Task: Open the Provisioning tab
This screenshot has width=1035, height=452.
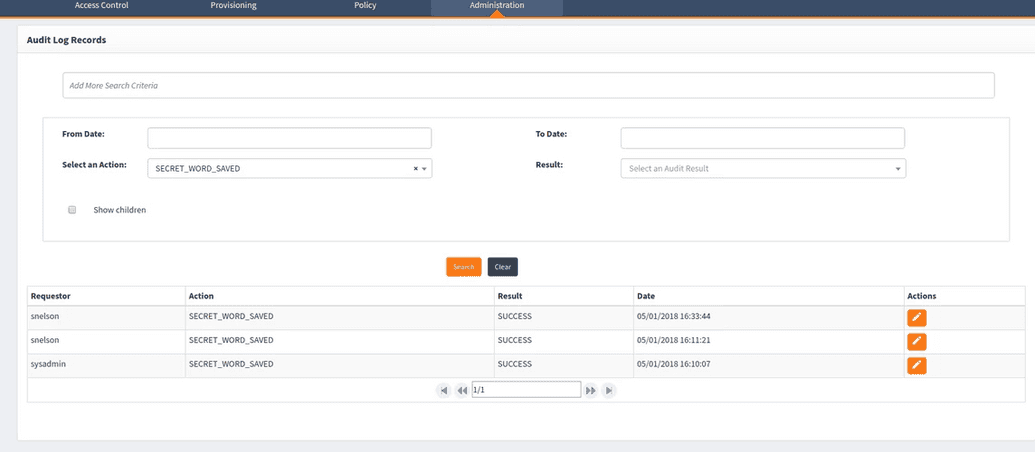Action: pyautogui.click(x=233, y=6)
